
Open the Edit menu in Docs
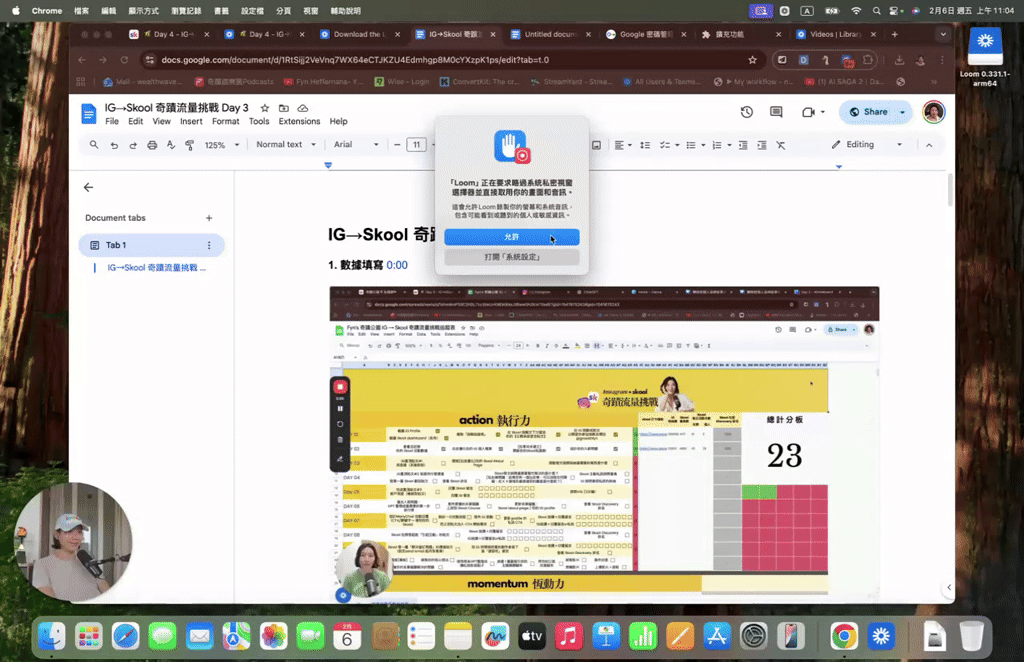coord(135,121)
